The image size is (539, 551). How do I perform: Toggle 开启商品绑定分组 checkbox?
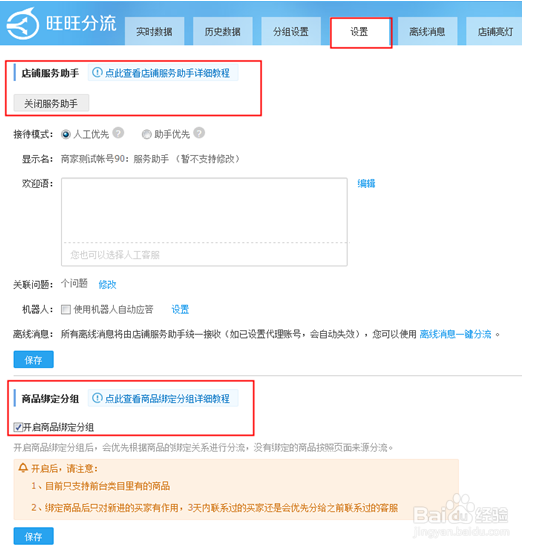[18, 427]
